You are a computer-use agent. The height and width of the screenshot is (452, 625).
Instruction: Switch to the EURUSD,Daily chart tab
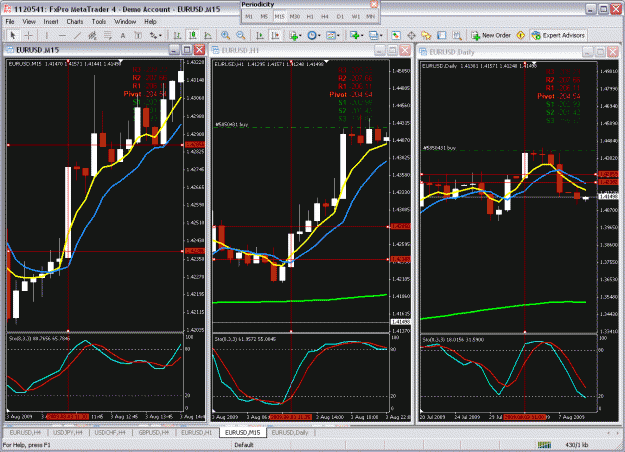pyautogui.click(x=290, y=432)
